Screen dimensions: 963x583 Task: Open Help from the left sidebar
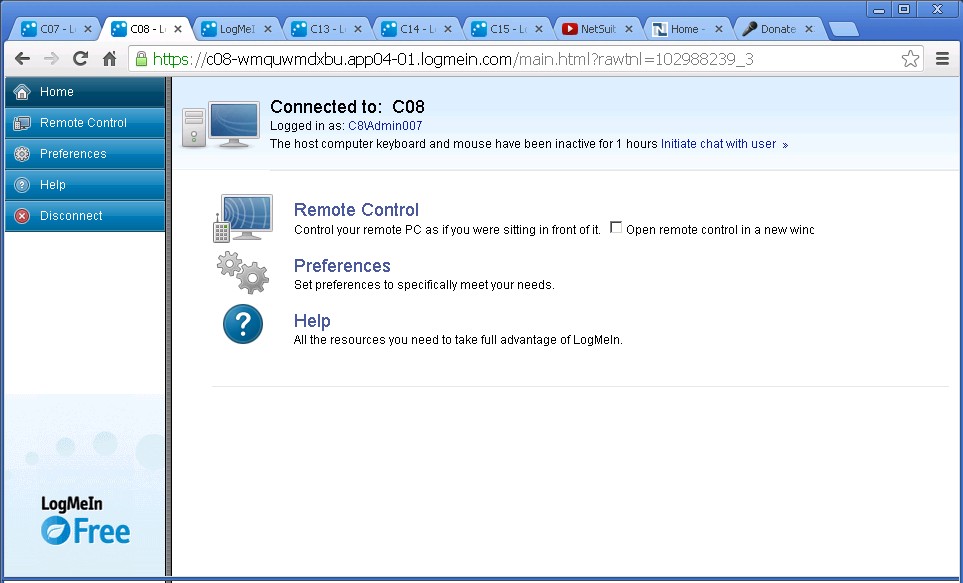[85, 185]
